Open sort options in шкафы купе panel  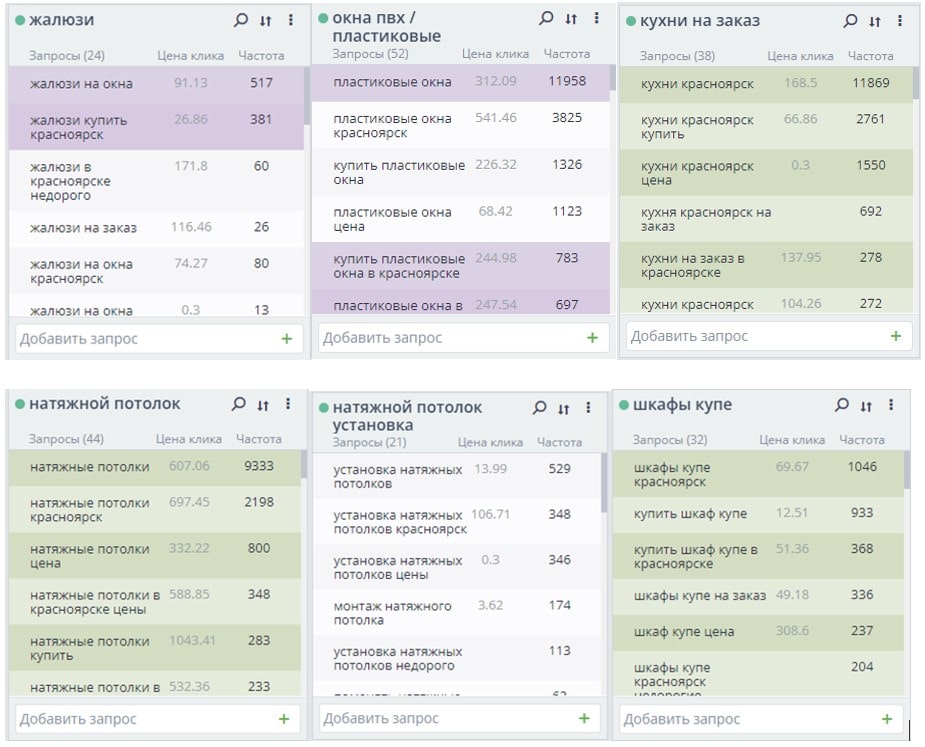click(866, 405)
